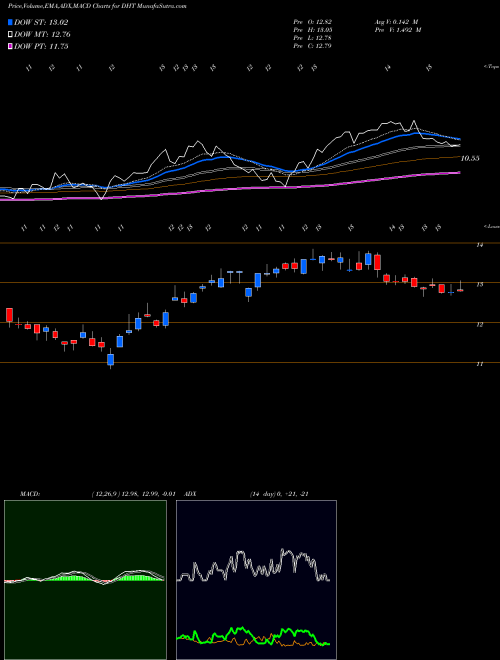Viewport: 500px width, 660px height.
Task: Click the 11 price axis label
Action: tap(479, 365)
